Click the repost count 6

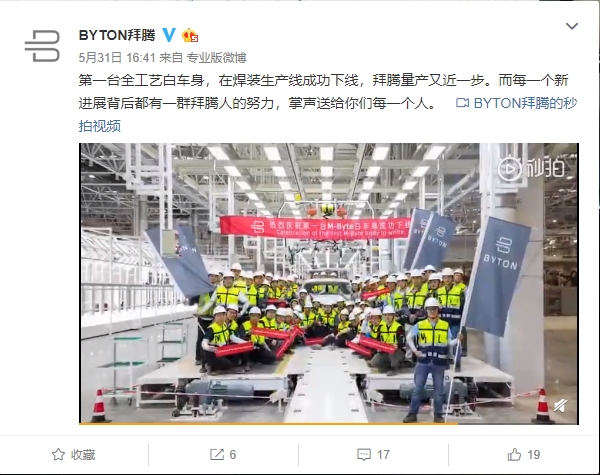(233, 455)
